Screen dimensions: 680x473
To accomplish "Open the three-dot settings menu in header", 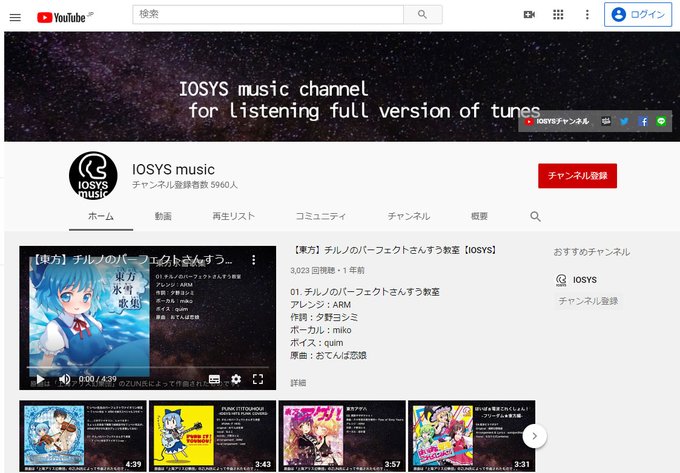I will coord(587,15).
